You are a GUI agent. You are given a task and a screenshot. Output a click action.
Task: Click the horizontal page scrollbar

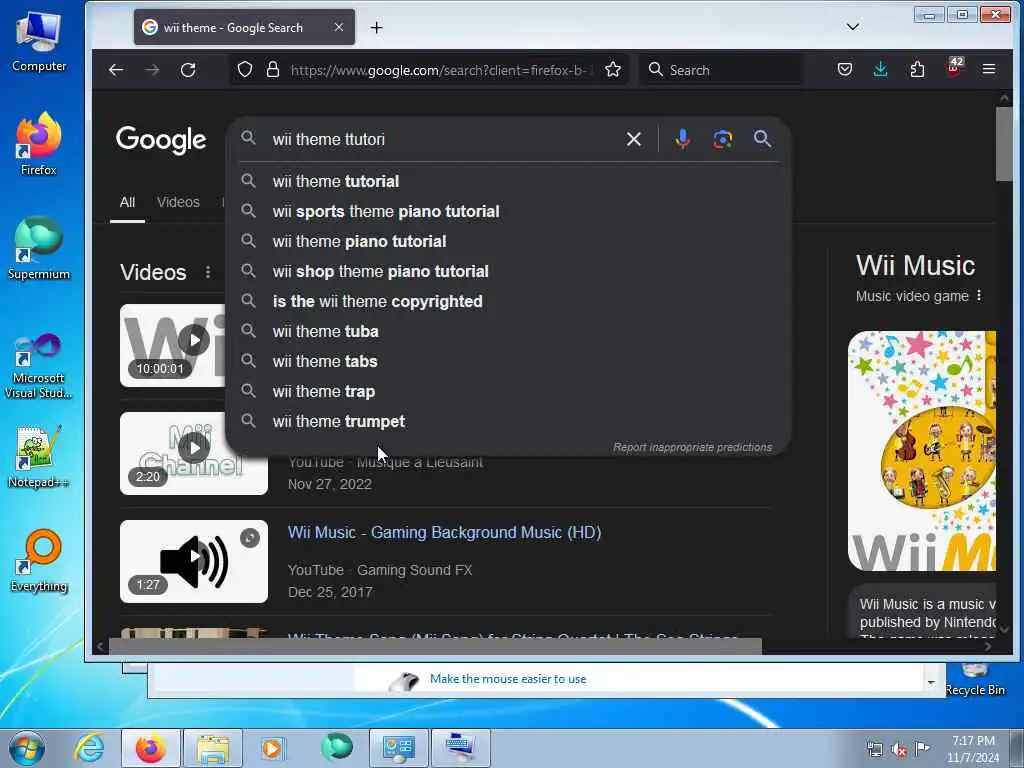(x=435, y=646)
